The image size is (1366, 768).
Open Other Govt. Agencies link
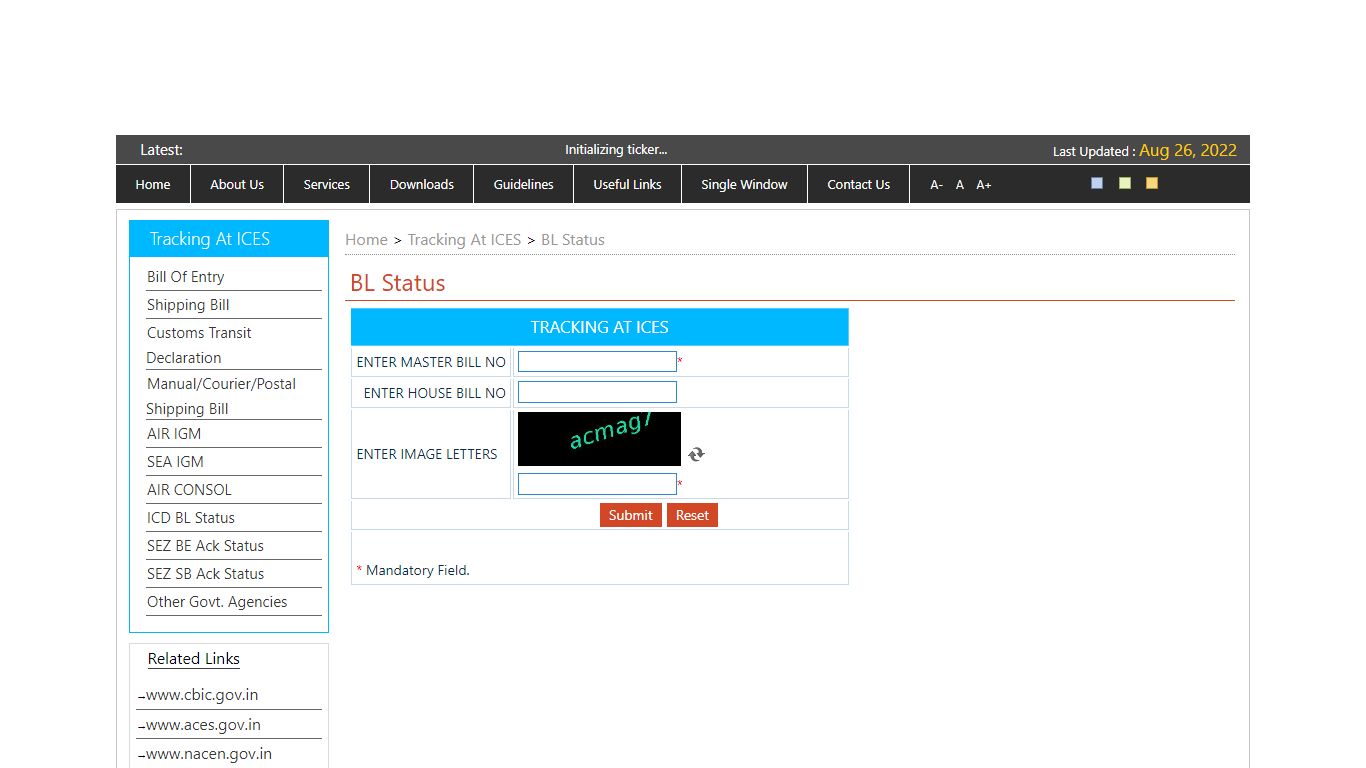pyautogui.click(x=217, y=602)
